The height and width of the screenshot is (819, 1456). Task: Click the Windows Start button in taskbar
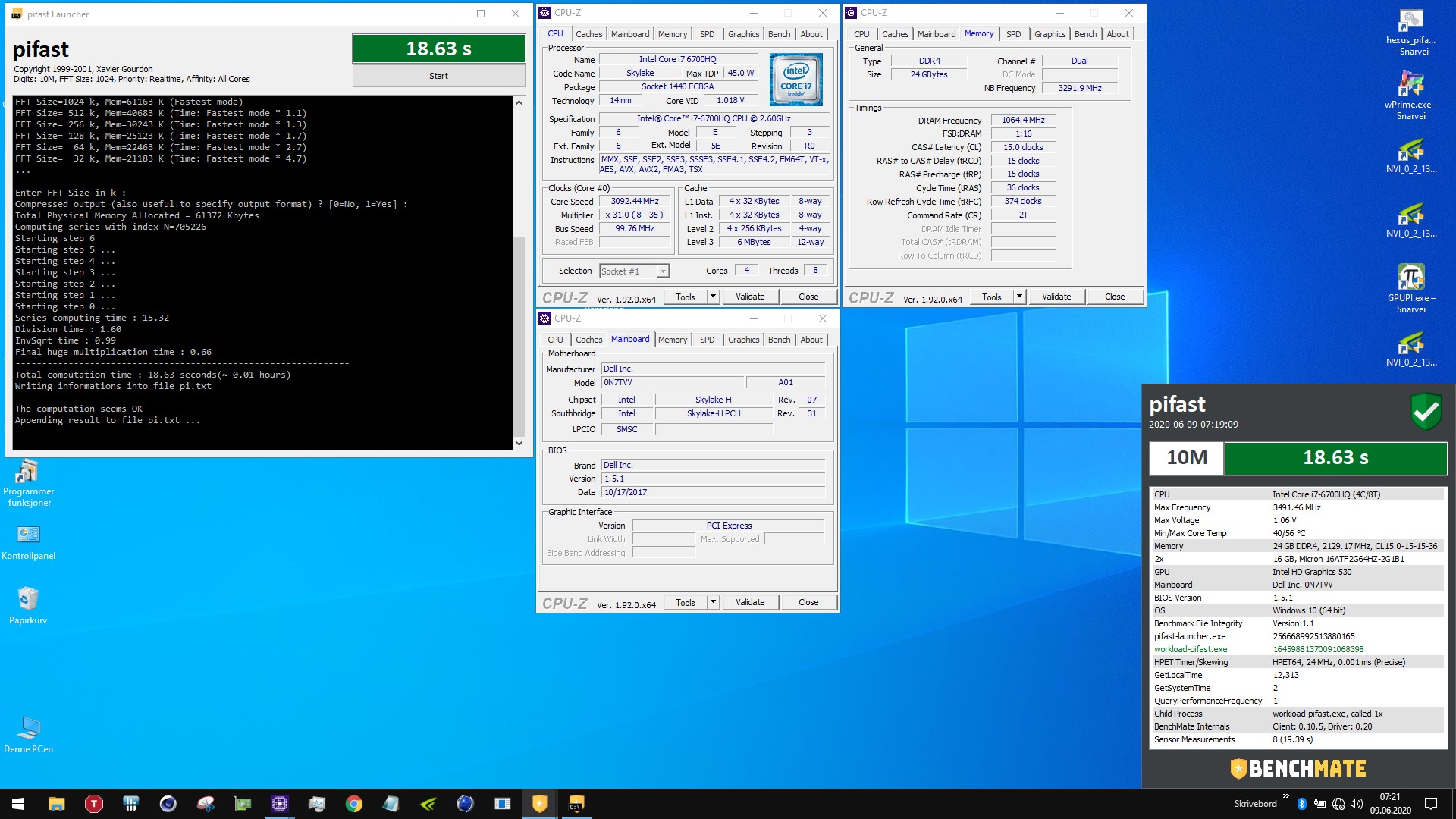click(x=18, y=804)
